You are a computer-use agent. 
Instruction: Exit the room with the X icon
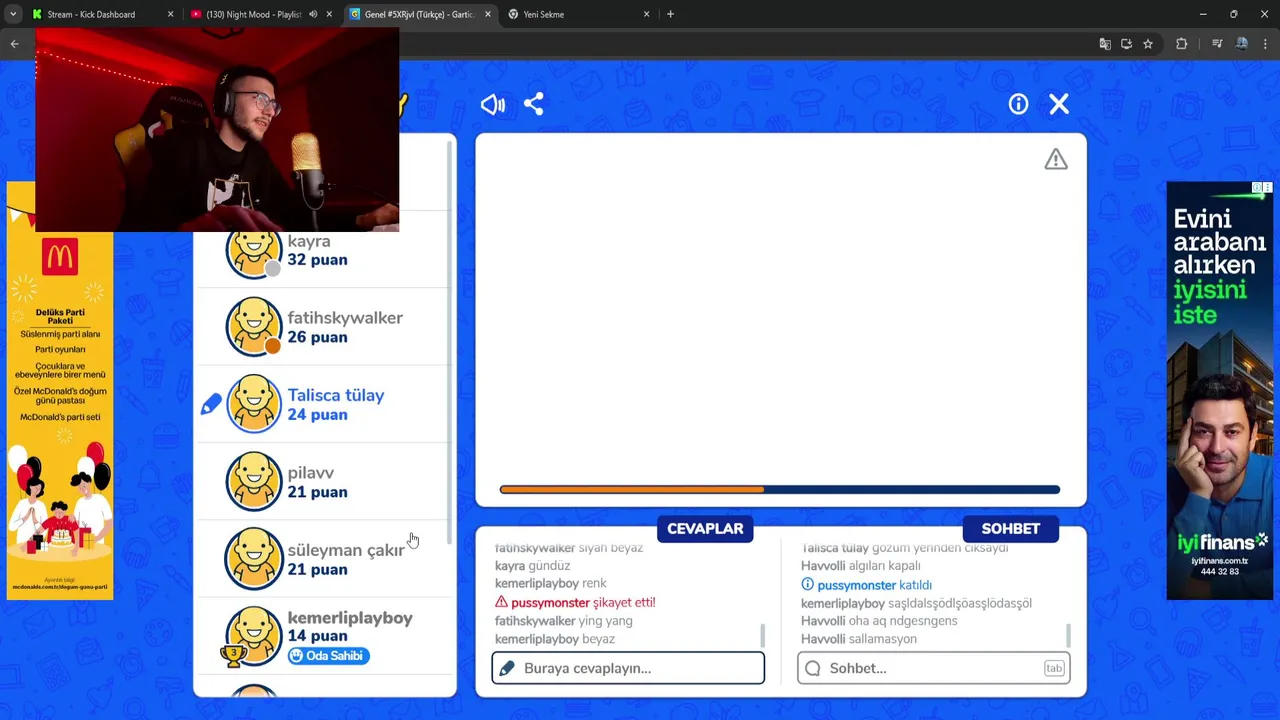[x=1059, y=104]
